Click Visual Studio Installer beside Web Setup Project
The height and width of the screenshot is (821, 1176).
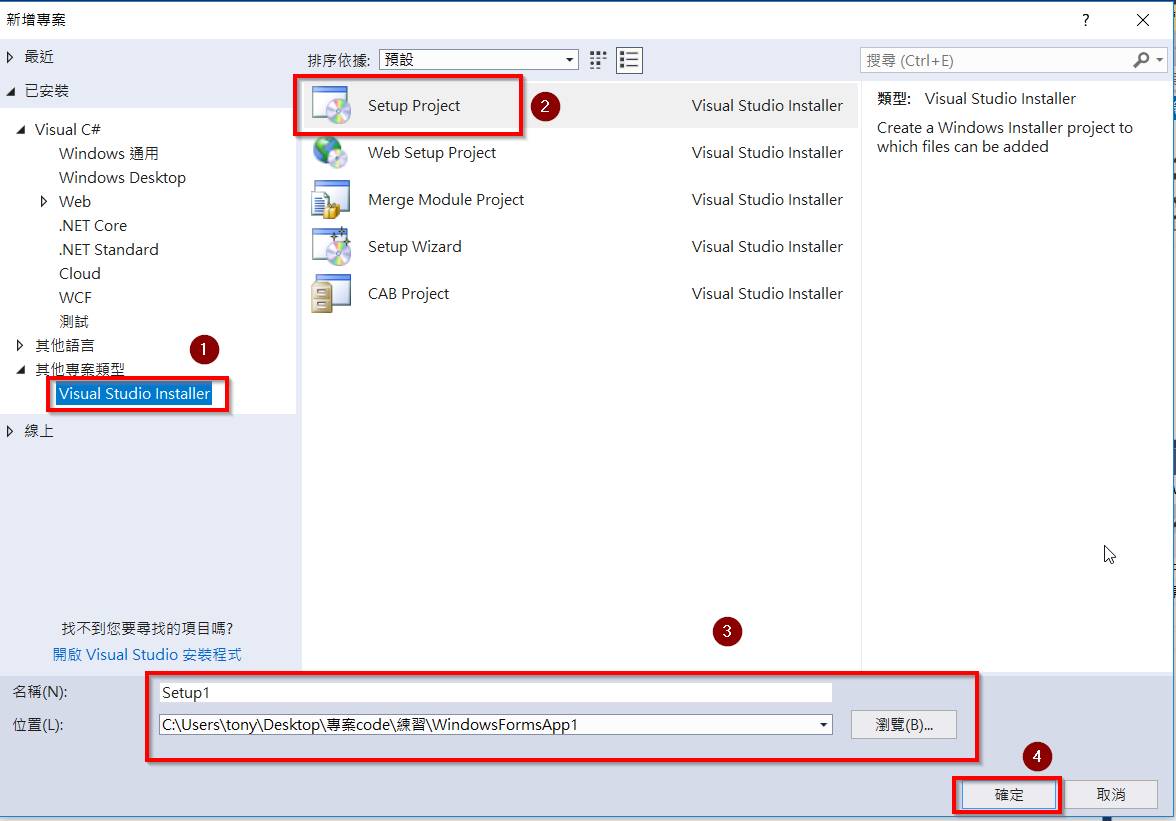pos(767,152)
